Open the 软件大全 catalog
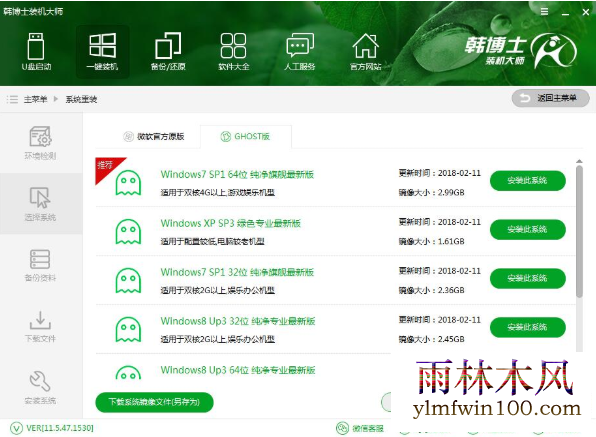 pos(233,52)
